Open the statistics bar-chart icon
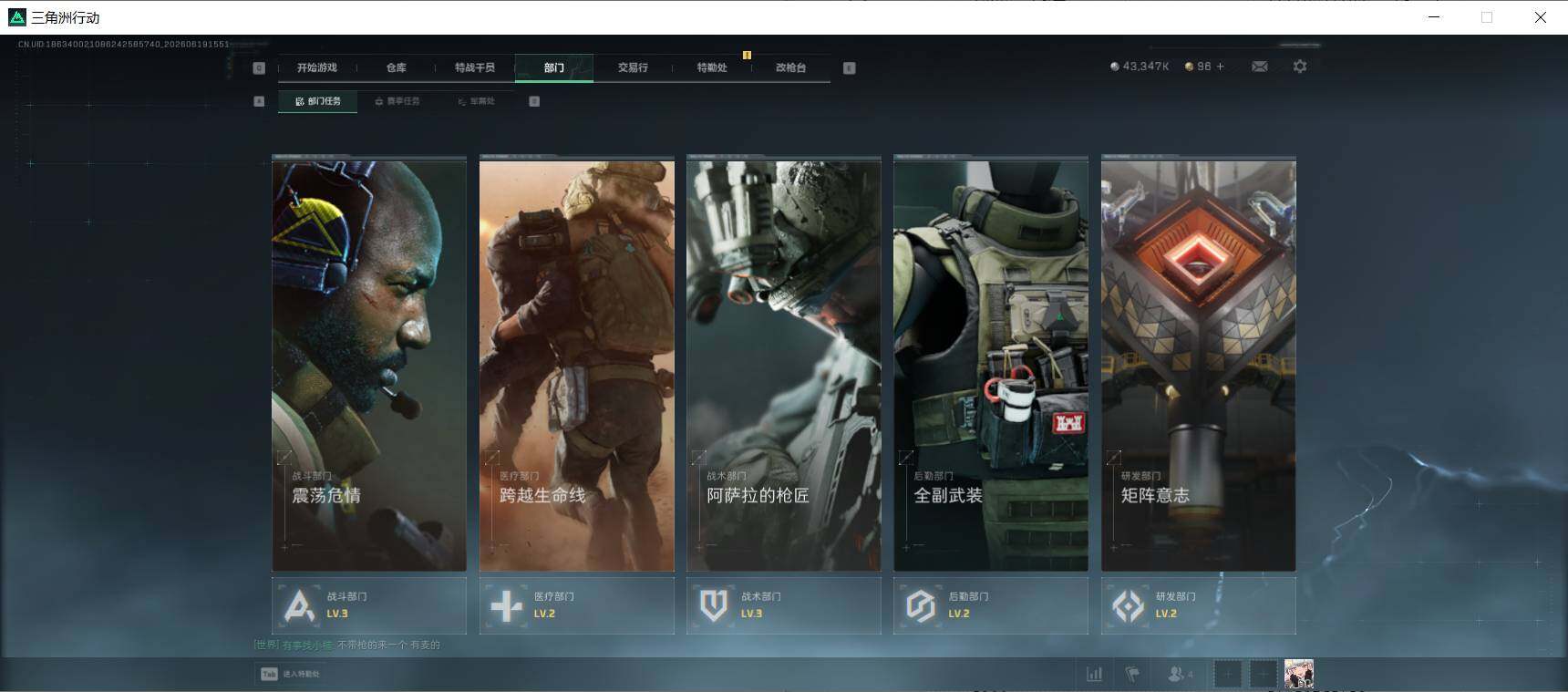 pos(1094,674)
